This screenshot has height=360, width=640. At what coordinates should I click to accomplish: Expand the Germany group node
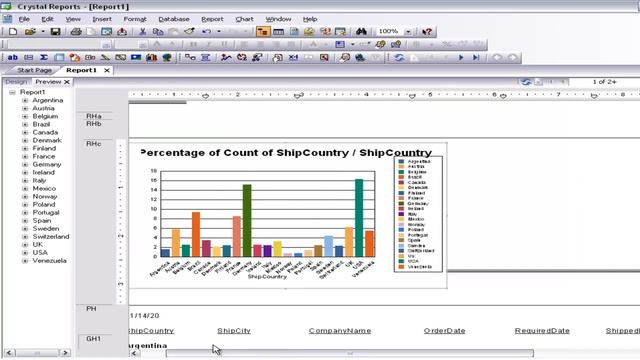point(25,164)
